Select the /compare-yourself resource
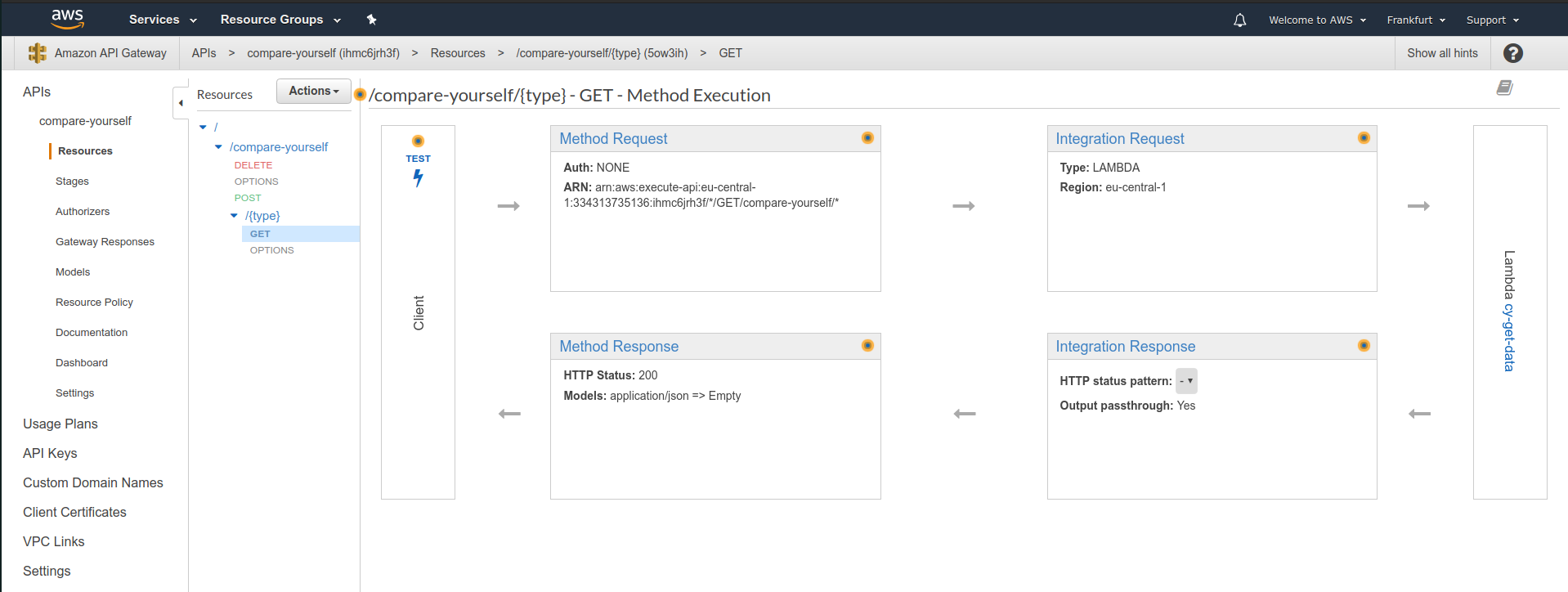Image resolution: width=1568 pixels, height=592 pixels. click(279, 147)
